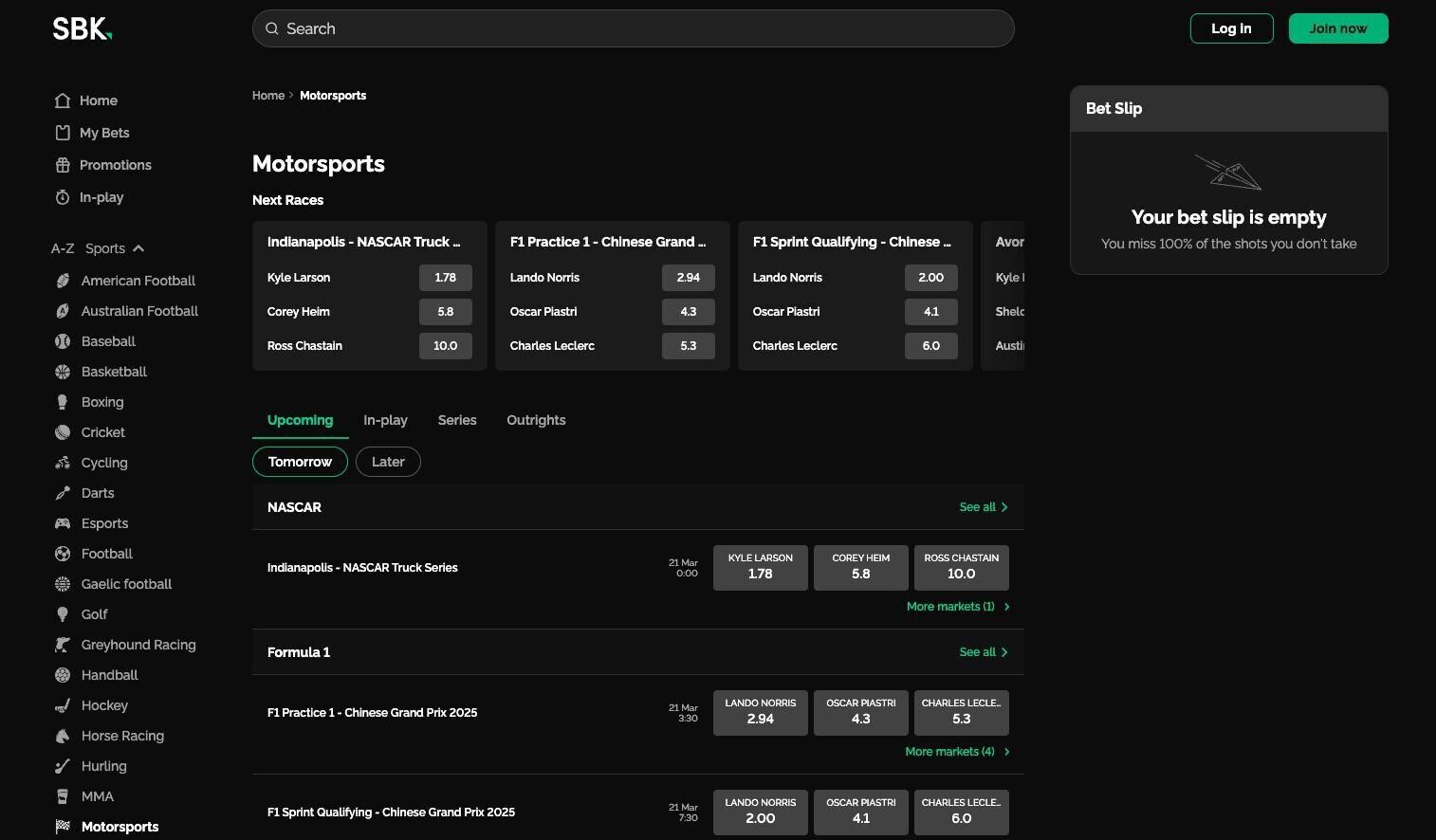The image size is (1436, 840).
Task: Open F1 Sprint Qualifying - Chinese Grand Prix 2025
Action: coord(391,813)
